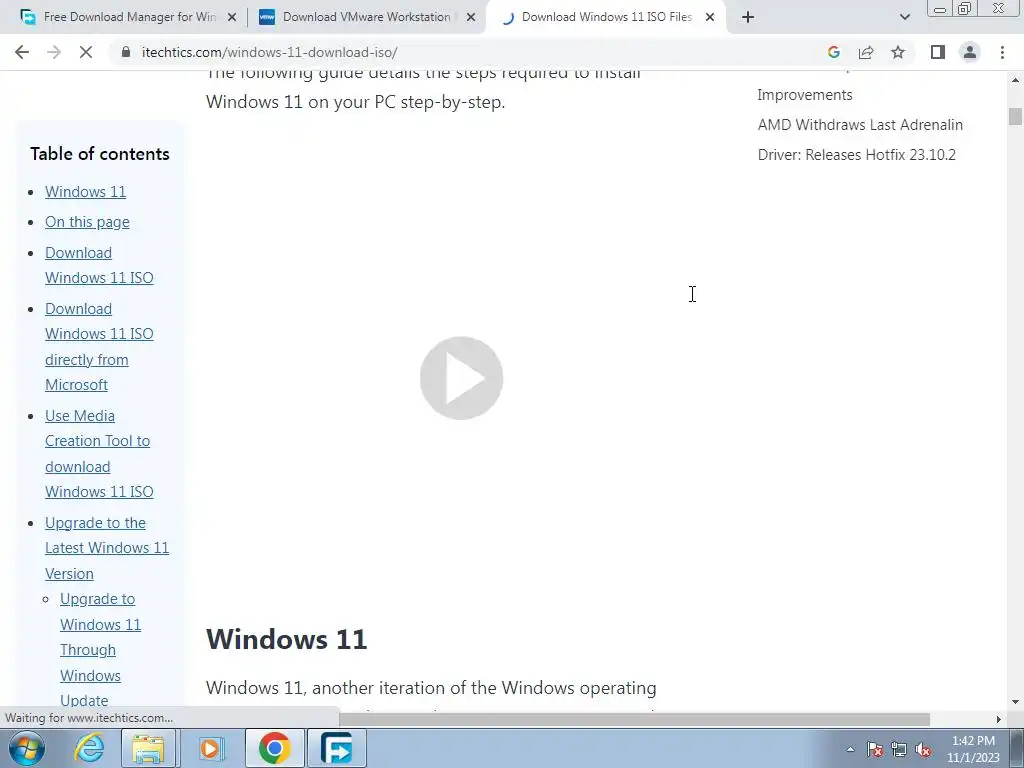This screenshot has width=1024, height=768.
Task: Open Free Download Manager from taskbar
Action: click(x=337, y=748)
